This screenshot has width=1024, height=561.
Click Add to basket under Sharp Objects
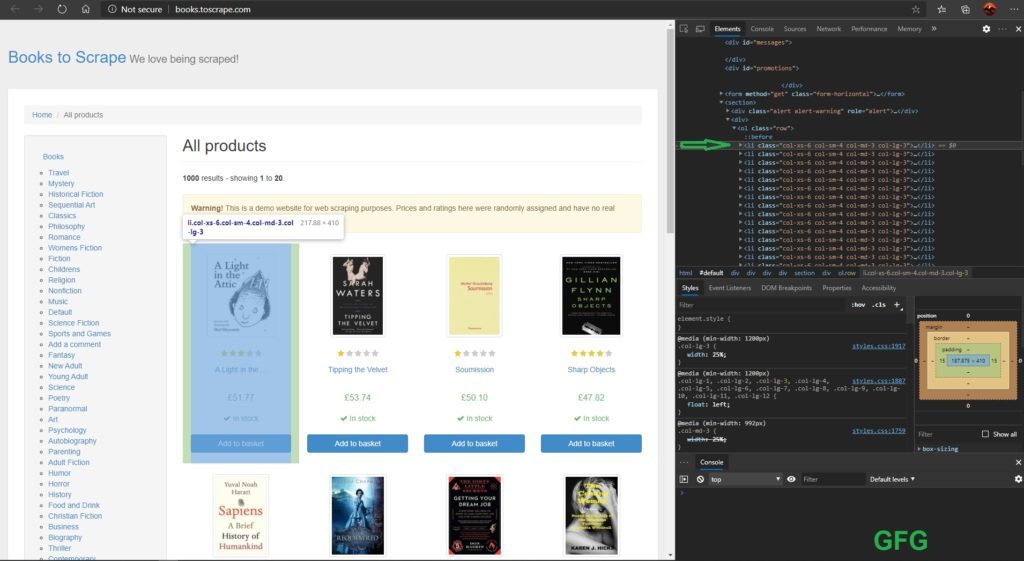click(591, 443)
